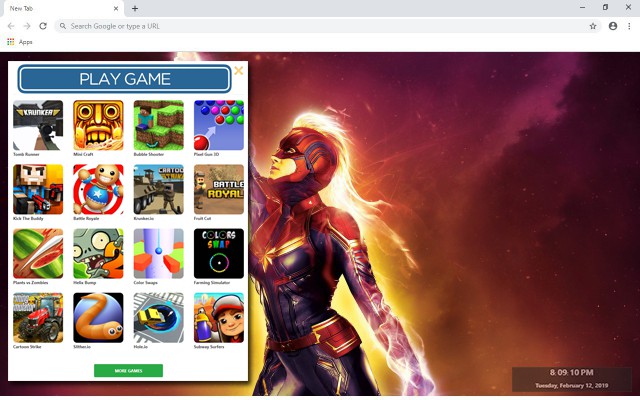Open the Chrome profile avatar icon
The image size is (640, 400).
click(613, 26)
